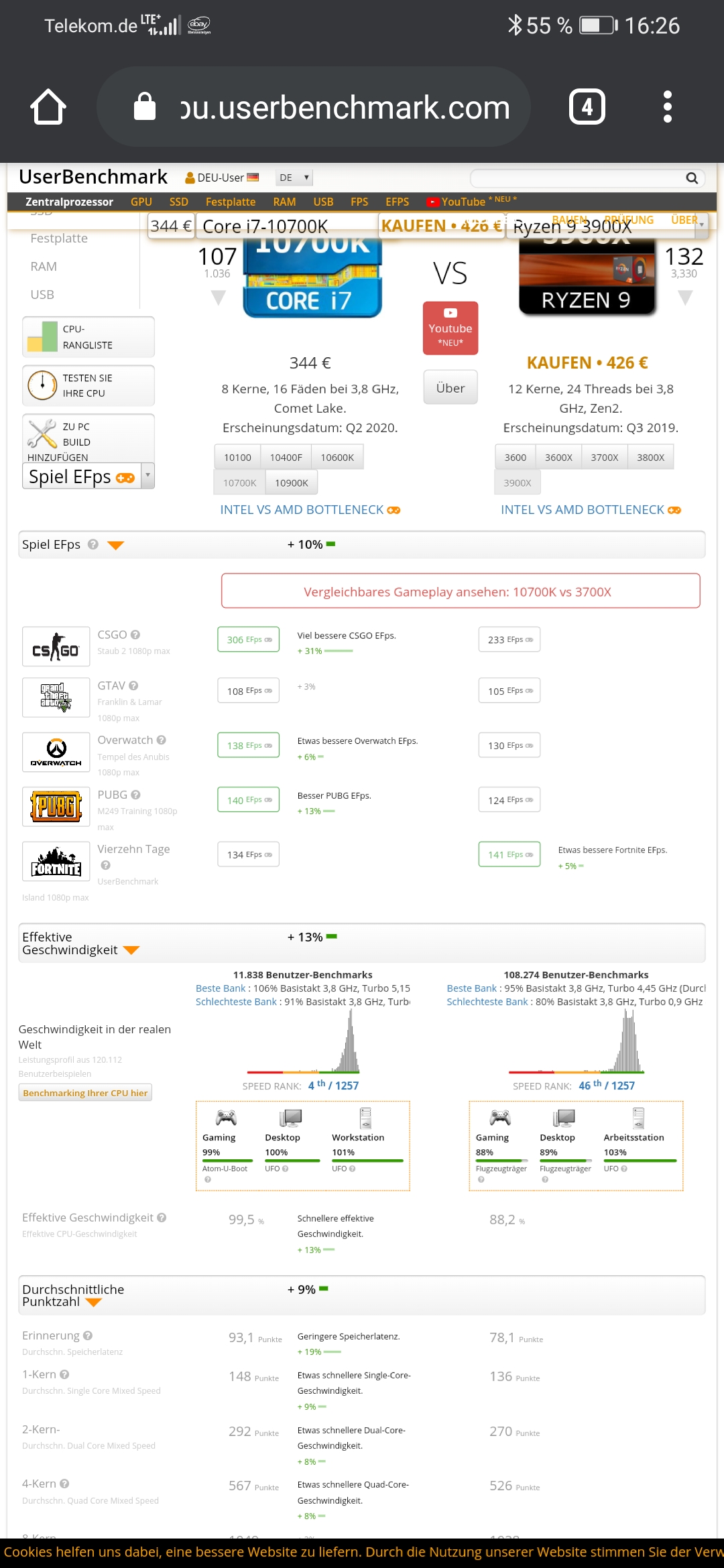
Task: Open the Spiel EFps selector dropdown
Action: click(x=88, y=476)
